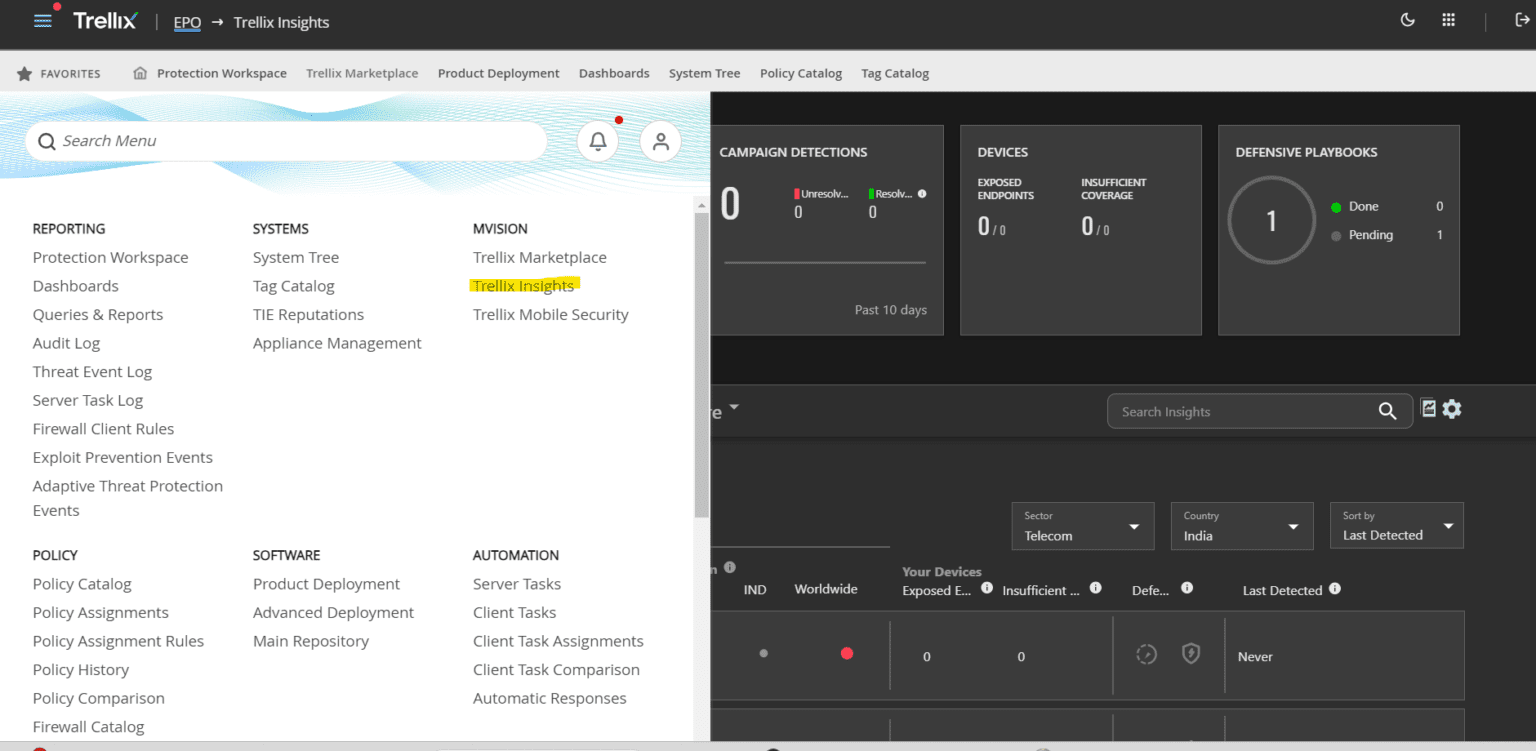Open the Insights settings gear

1452,408
